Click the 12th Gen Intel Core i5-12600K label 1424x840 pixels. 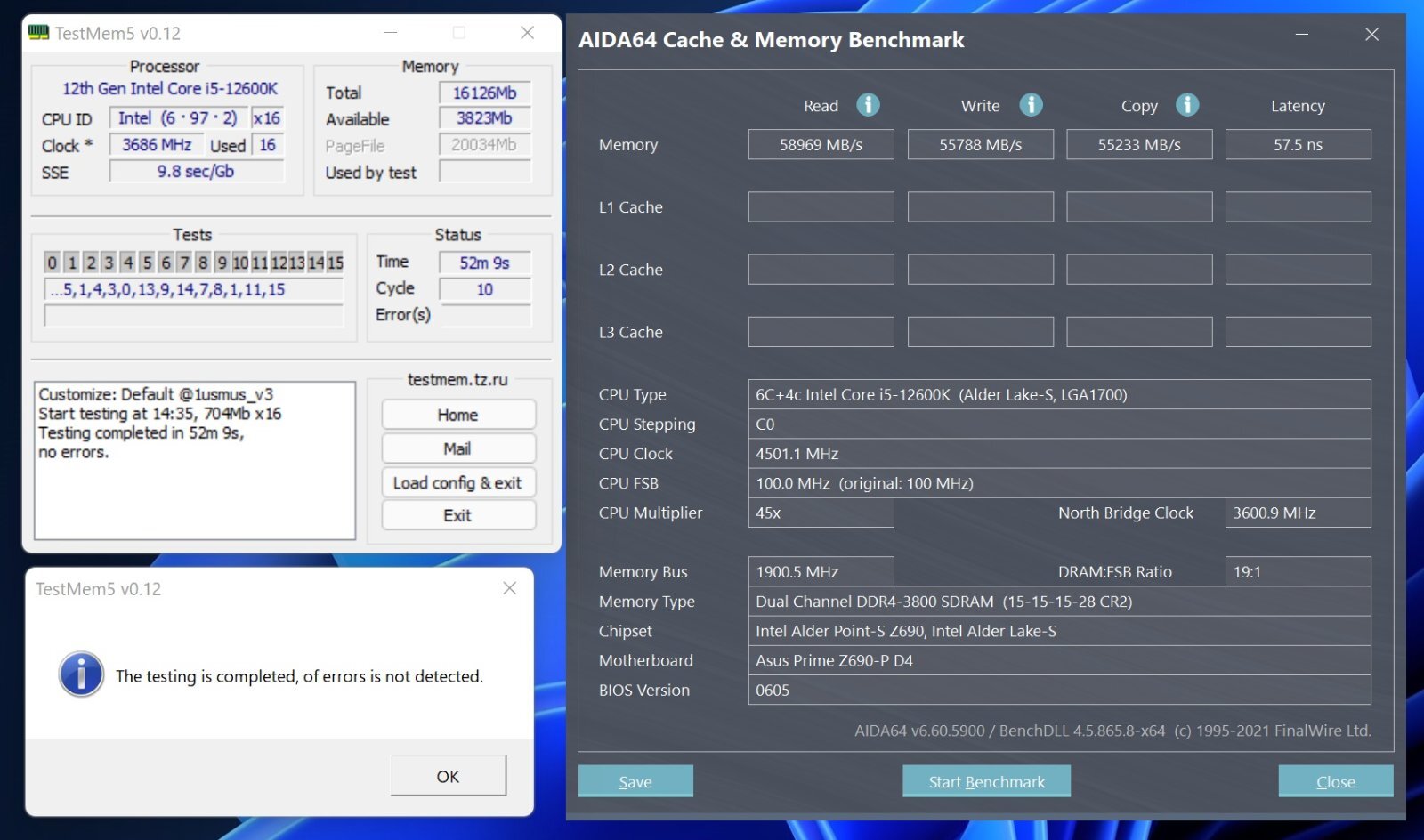click(170, 88)
